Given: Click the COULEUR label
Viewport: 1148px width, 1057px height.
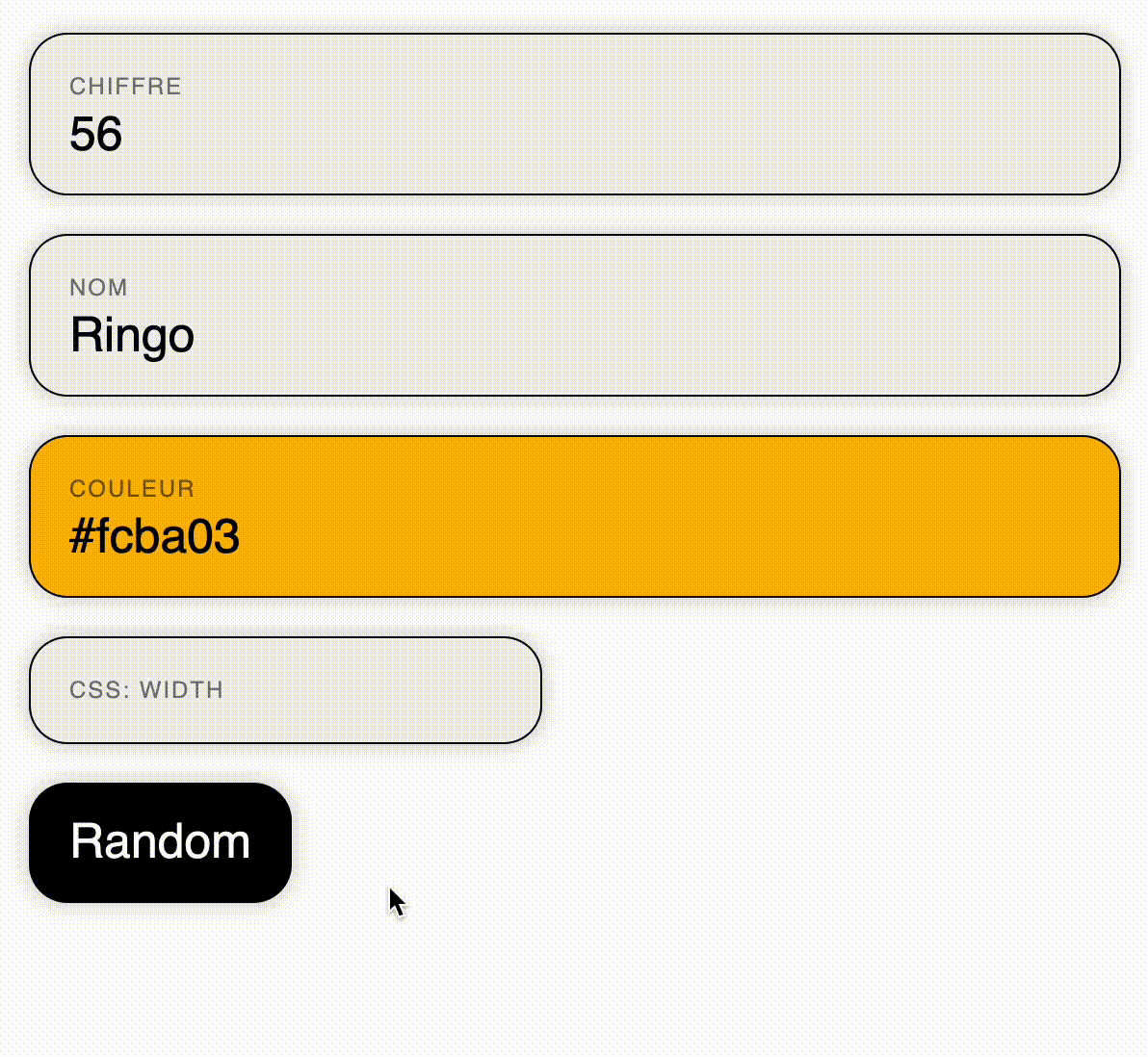Looking at the screenshot, I should click(132, 489).
